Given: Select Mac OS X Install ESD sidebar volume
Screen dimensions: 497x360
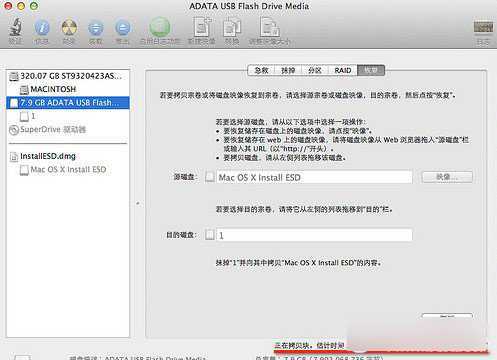Looking at the screenshot, I should coord(68,170).
